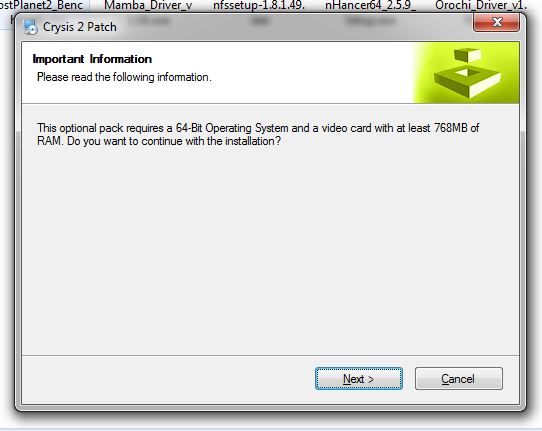Click the Next > button

pyautogui.click(x=359, y=378)
